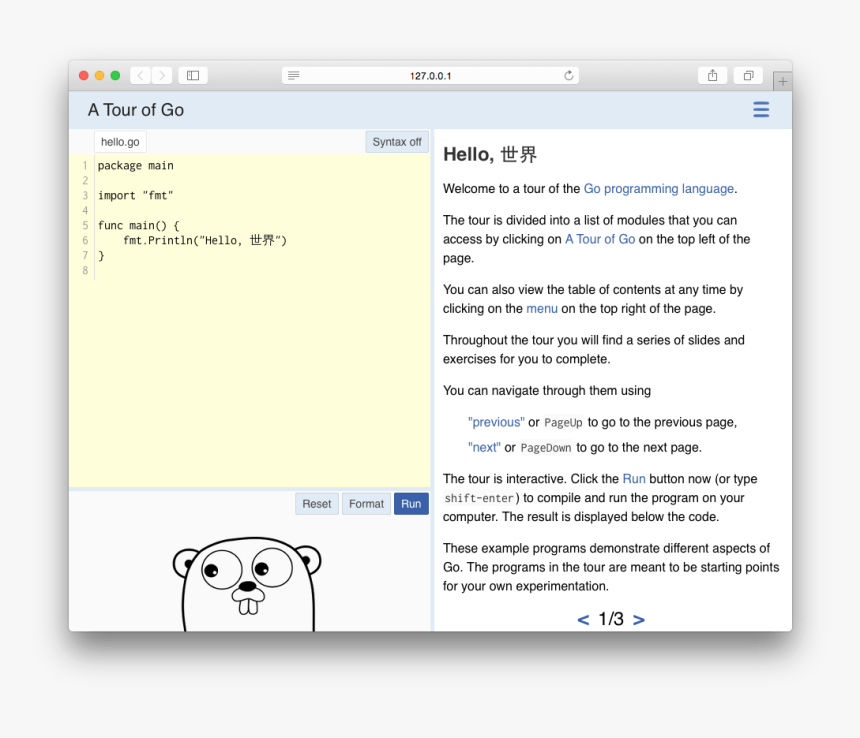
Task: Reload the page with the refresh icon
Action: [x=568, y=74]
